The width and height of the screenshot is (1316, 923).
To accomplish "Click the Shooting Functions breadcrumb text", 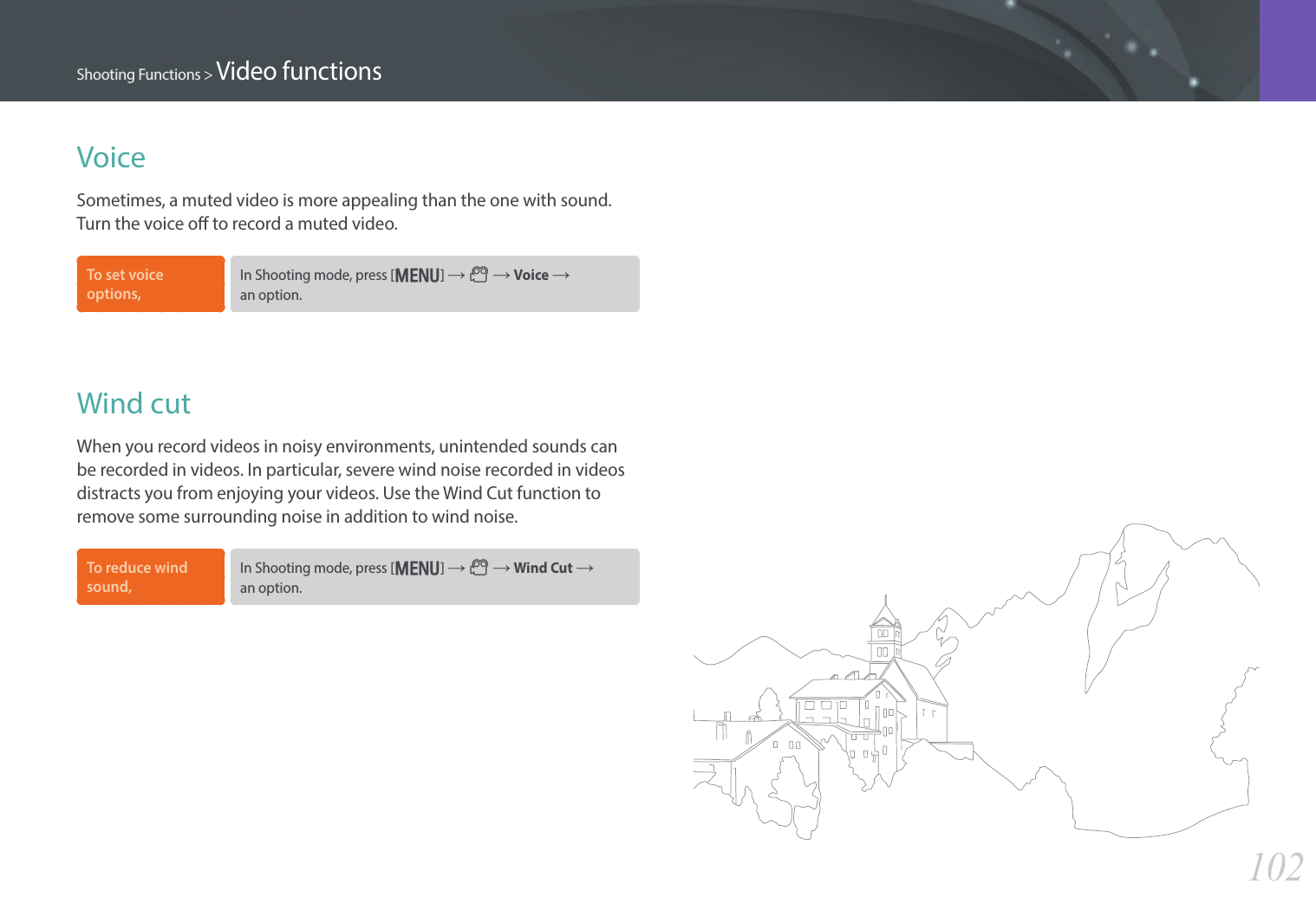I will [x=139, y=75].
